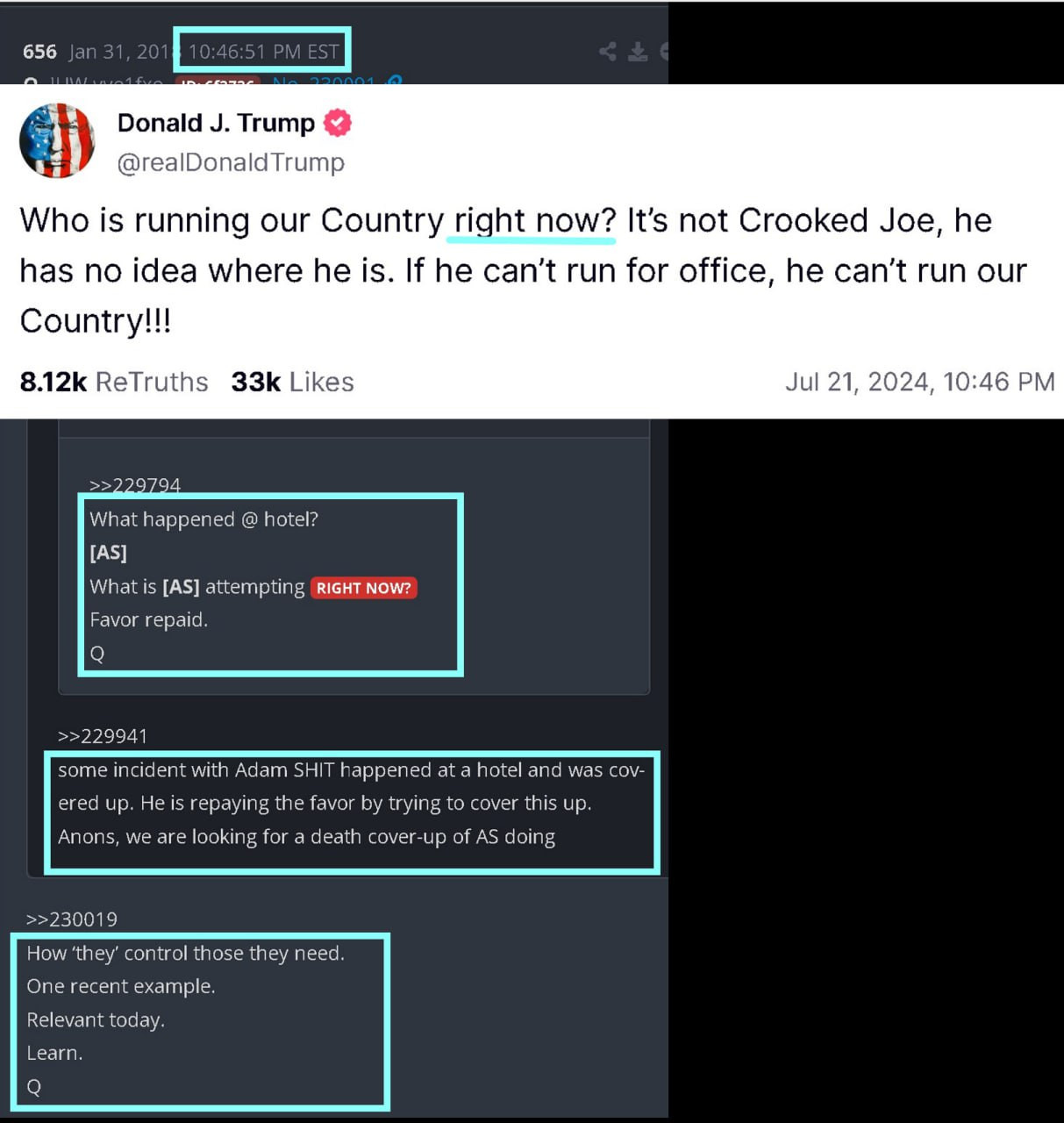The height and width of the screenshot is (1123, 1064).
Task: Click the underlined "right now?" text
Action: 534,220
